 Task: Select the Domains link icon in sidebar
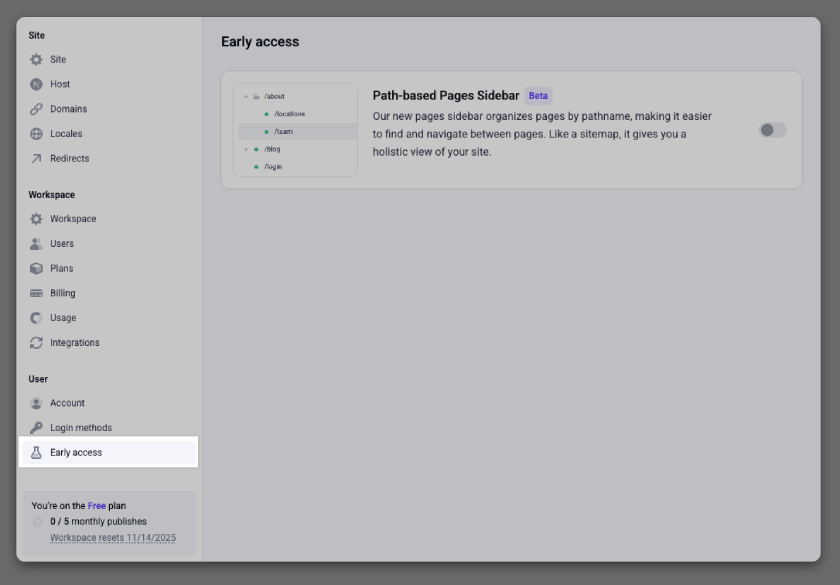[34, 108]
